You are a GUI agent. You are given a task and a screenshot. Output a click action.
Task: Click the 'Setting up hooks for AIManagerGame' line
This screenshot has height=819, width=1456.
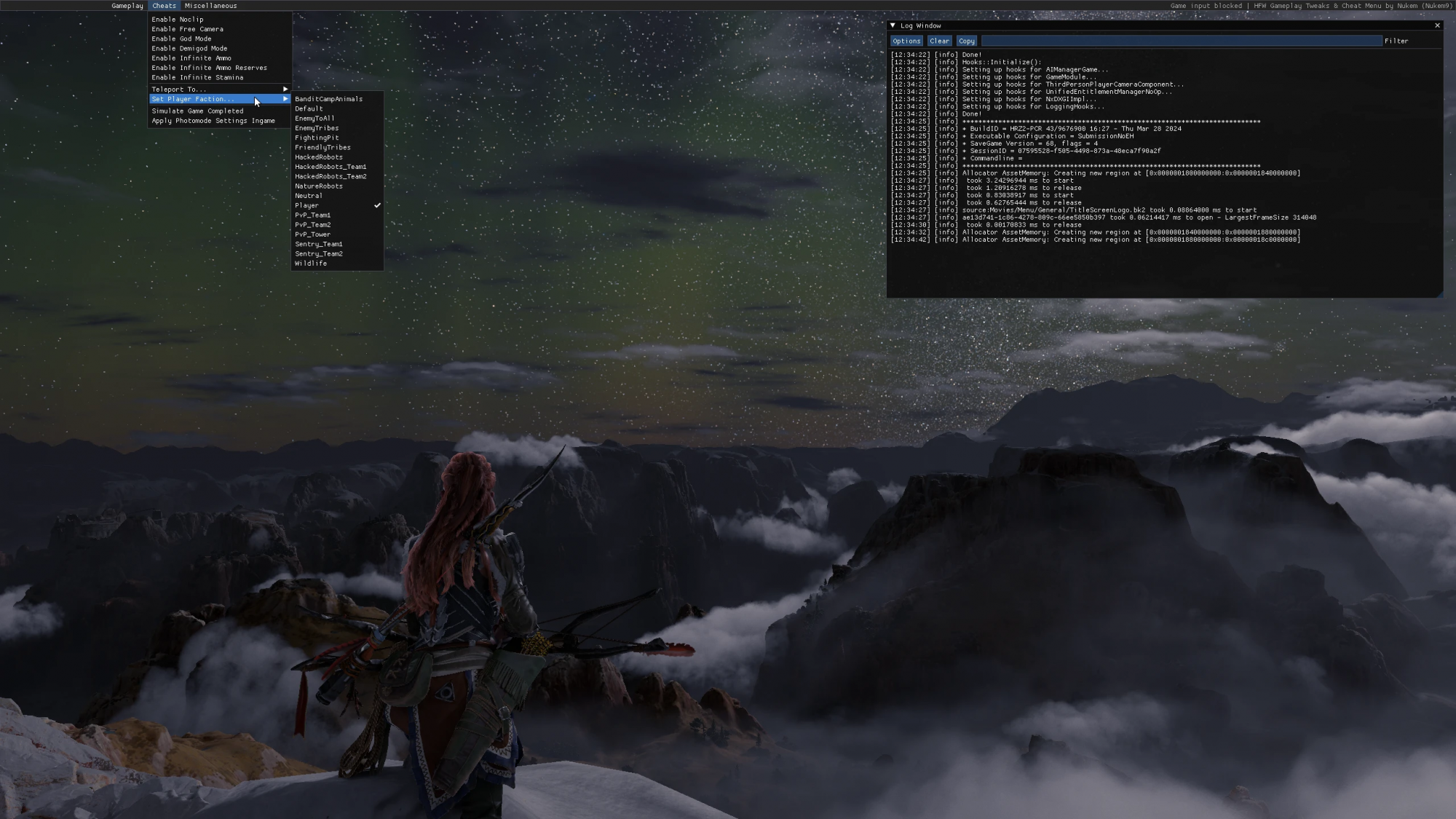pos(1000,70)
